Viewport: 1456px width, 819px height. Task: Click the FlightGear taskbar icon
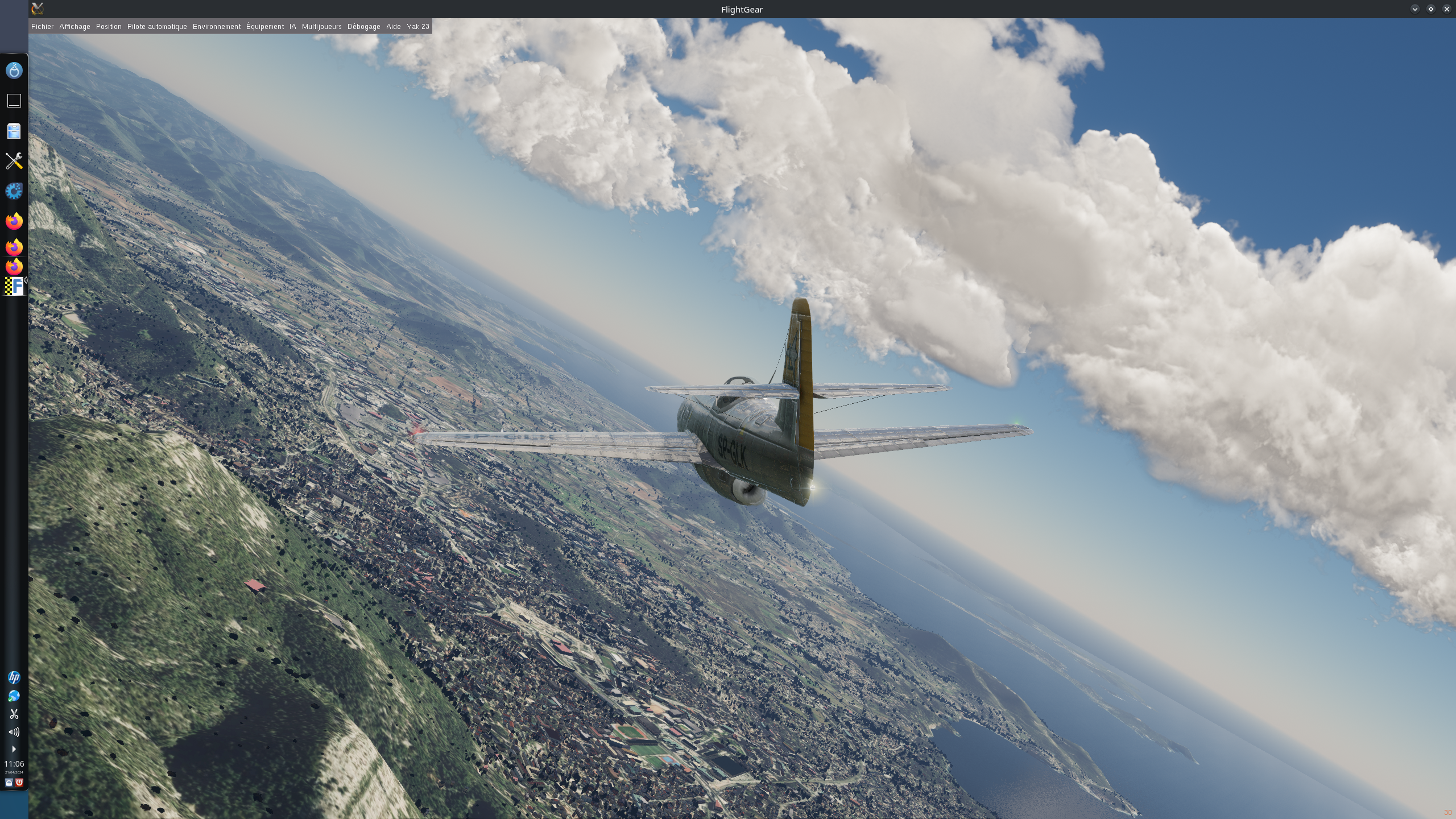(x=15, y=286)
